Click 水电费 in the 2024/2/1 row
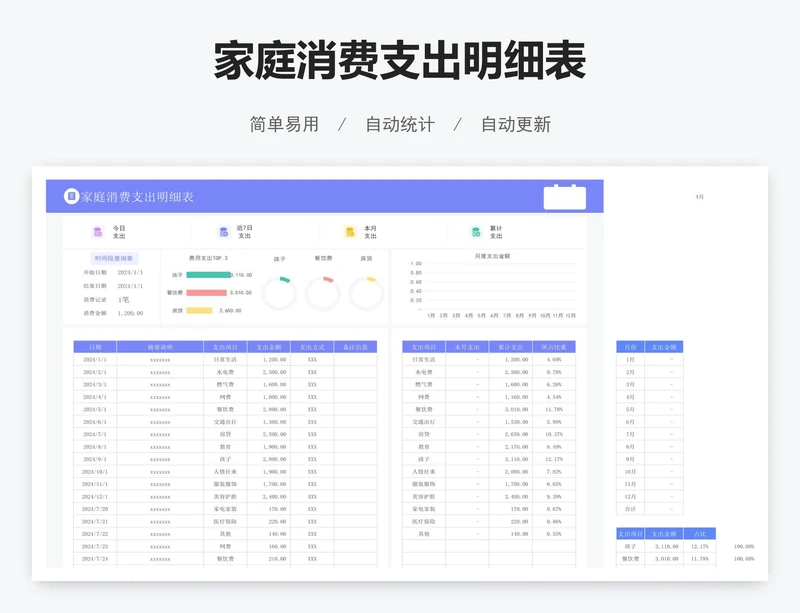 (225, 372)
